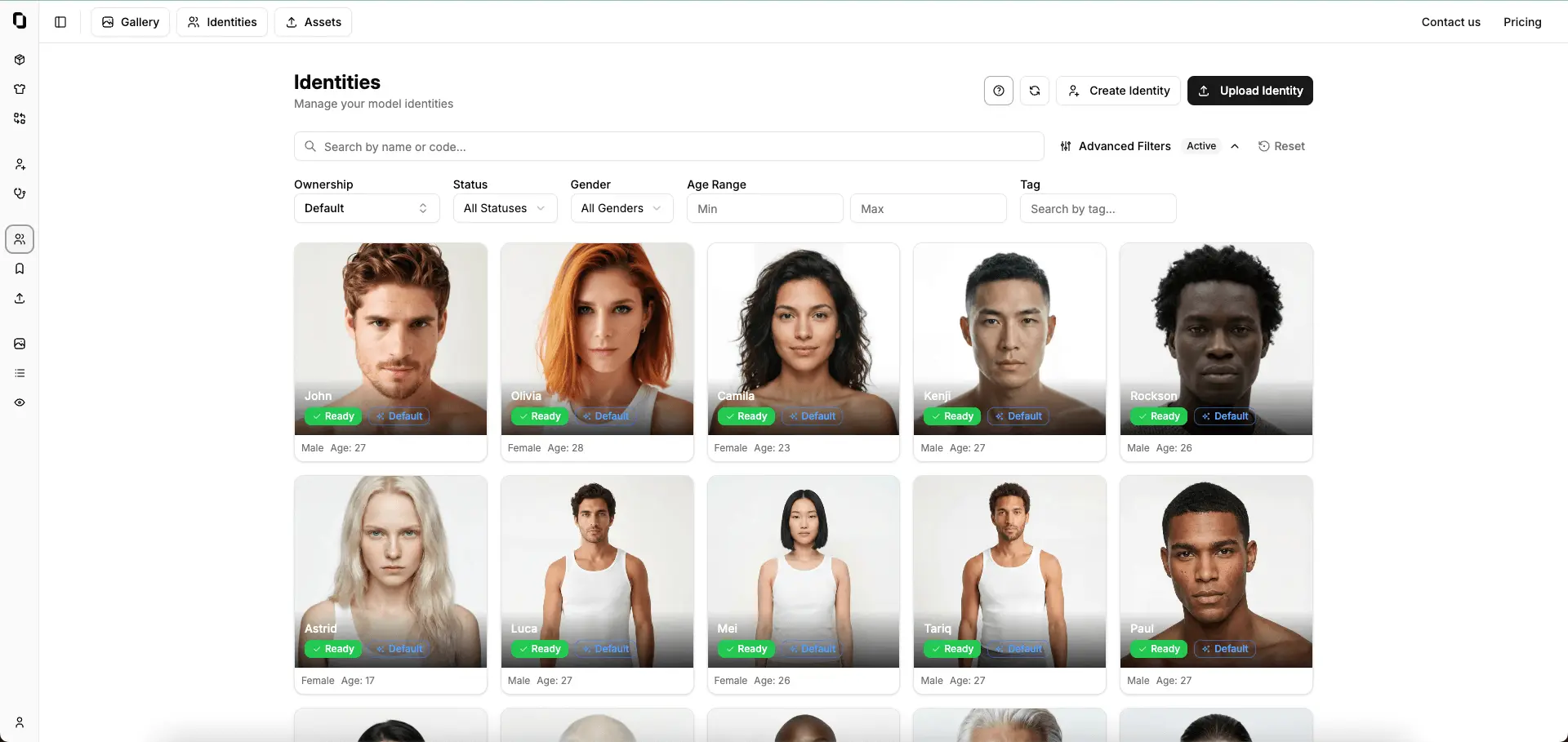The height and width of the screenshot is (742, 1568).
Task: Open the t-shirt garment icon in sidebar
Action: point(20,89)
